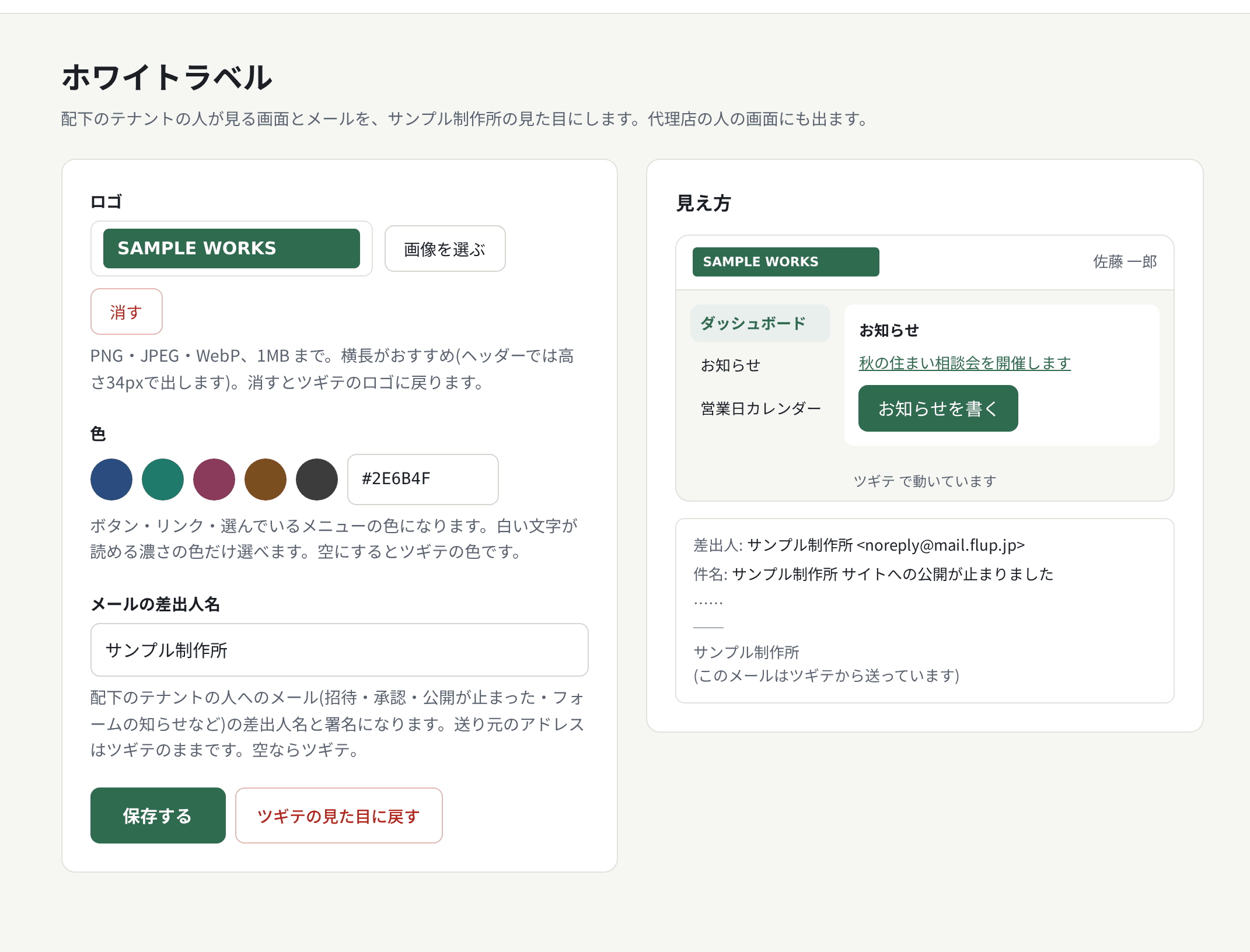Select ダッシュボード in preview menu
The width and height of the screenshot is (1250, 952).
[760, 323]
